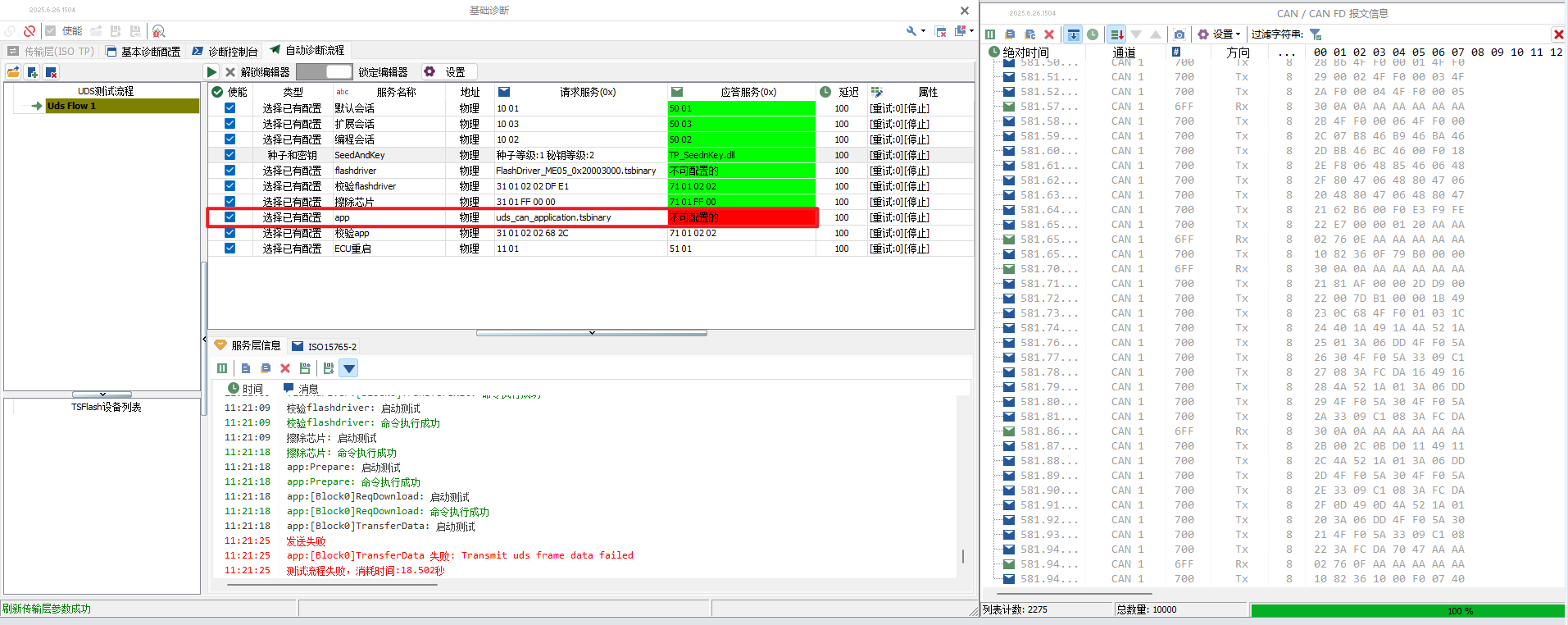Pause the CAN message trace
1568x625 pixels.
click(x=990, y=34)
